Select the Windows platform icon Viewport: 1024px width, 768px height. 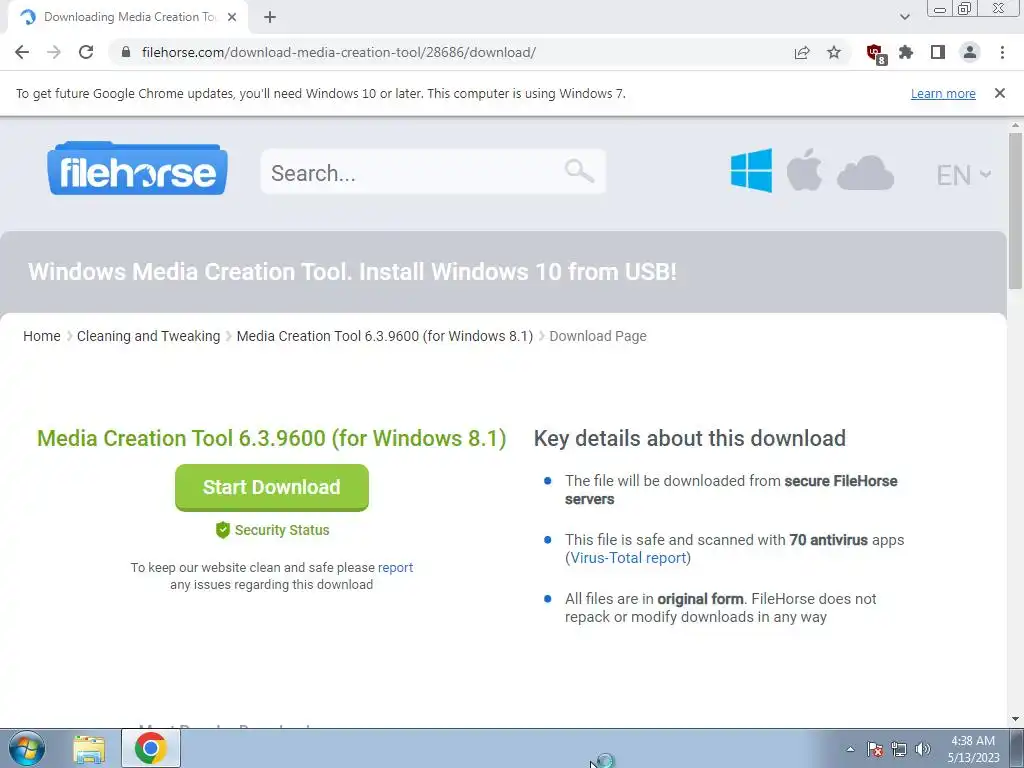click(x=751, y=170)
